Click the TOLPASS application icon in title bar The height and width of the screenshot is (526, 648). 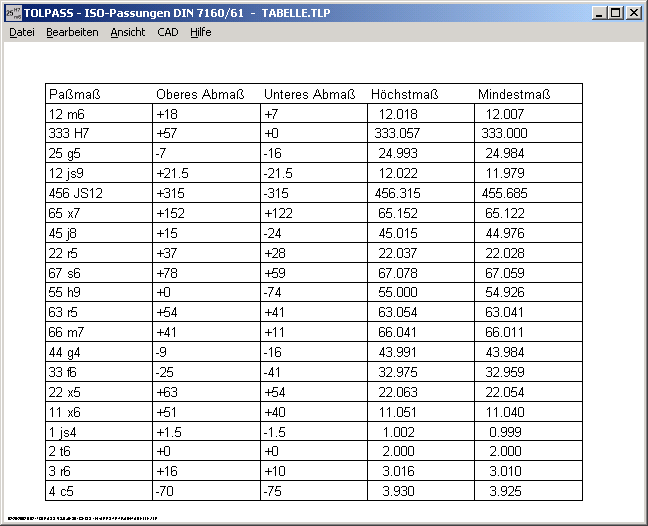click(x=13, y=12)
